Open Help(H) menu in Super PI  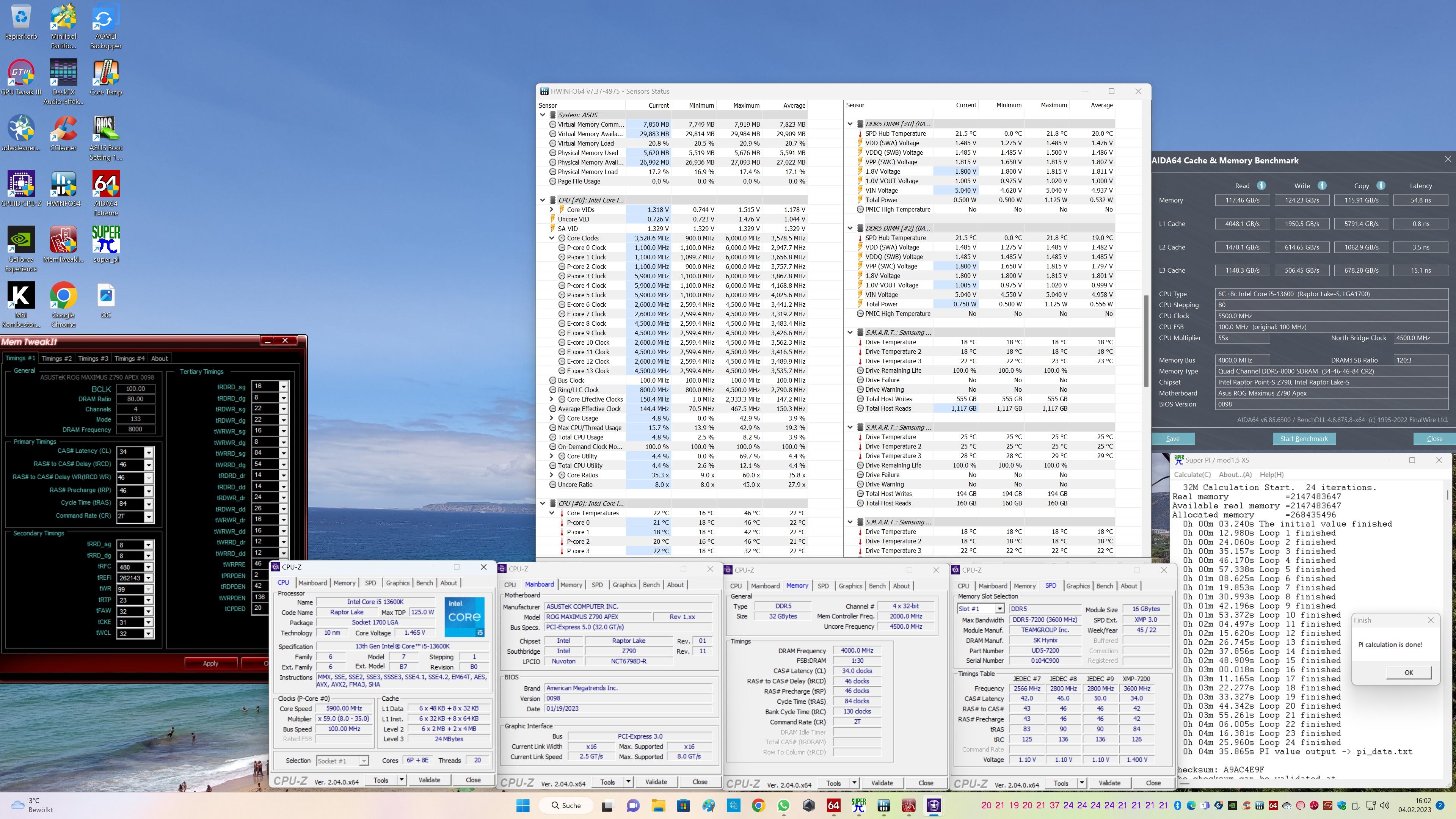(1271, 474)
